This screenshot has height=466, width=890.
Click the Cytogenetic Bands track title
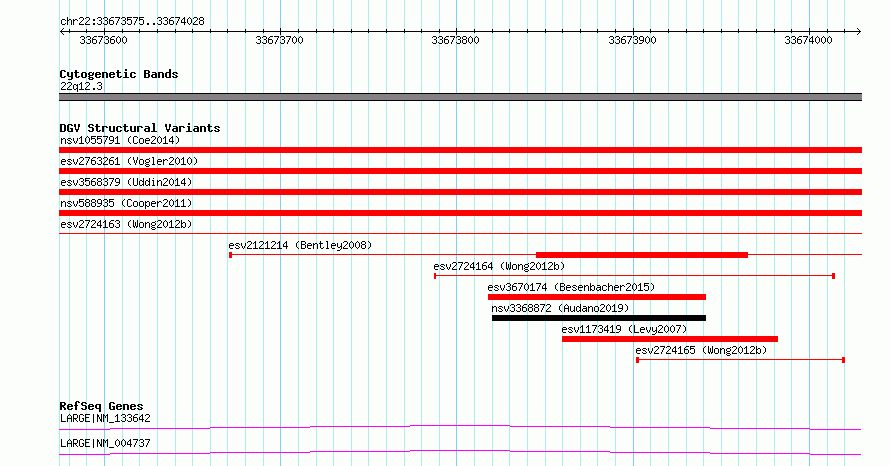(119, 74)
